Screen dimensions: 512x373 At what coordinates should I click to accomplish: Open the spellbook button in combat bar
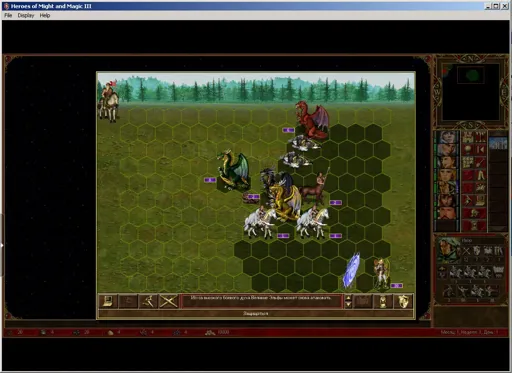tap(363, 301)
